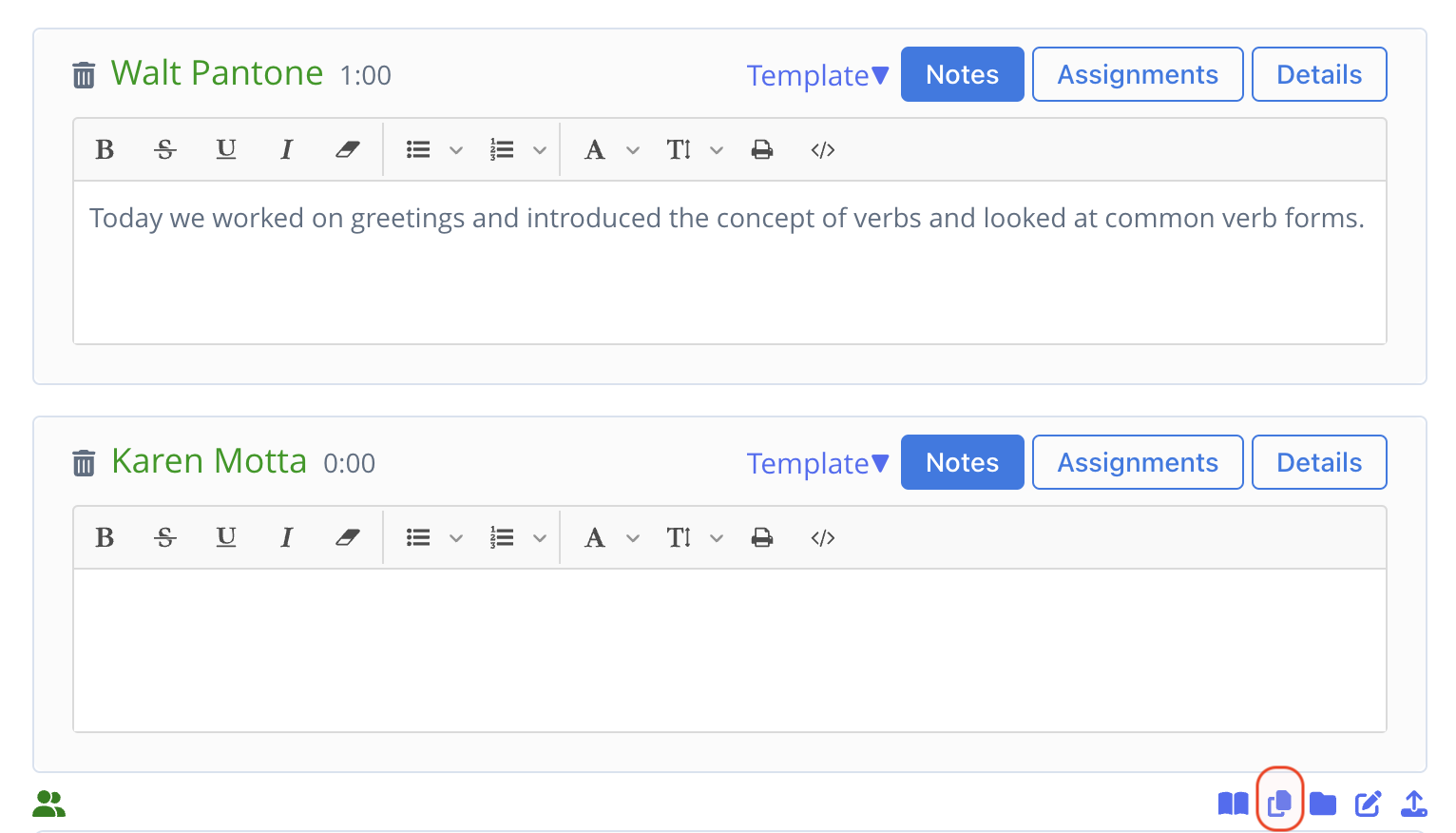The height and width of the screenshot is (833, 1456).
Task: Print Walt Pantone's notes
Action: (762, 149)
